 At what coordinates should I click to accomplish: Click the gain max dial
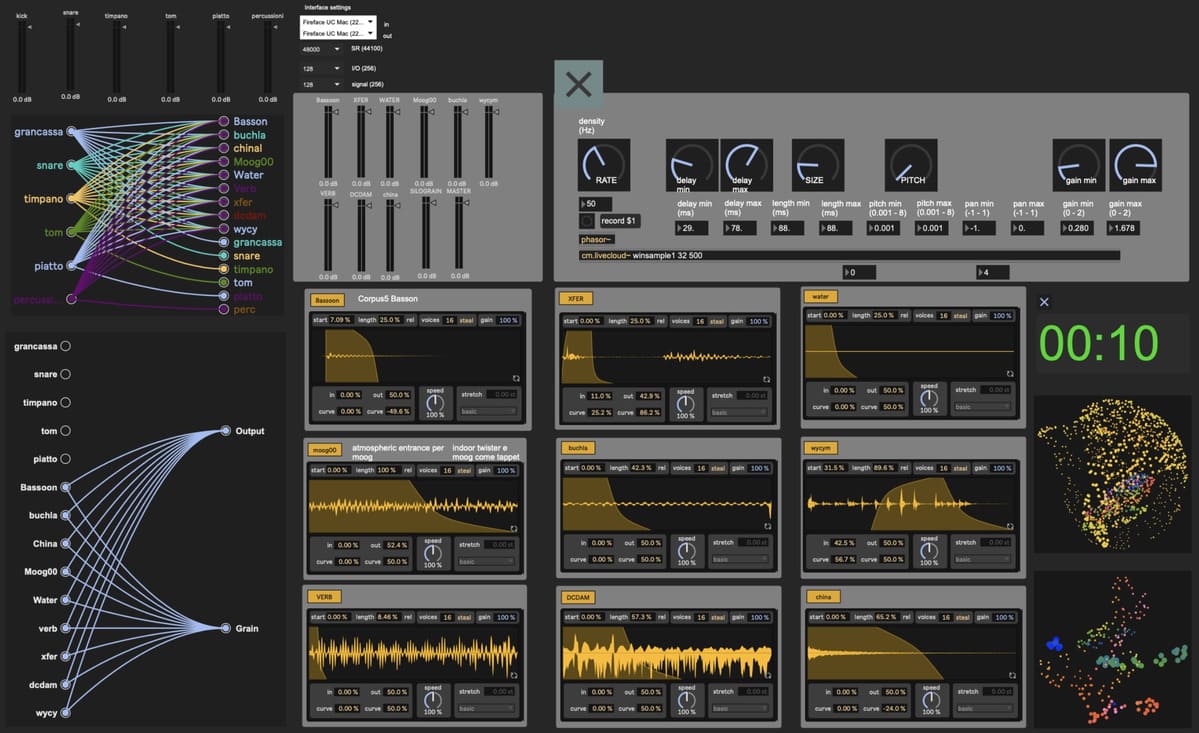pyautogui.click(x=1136, y=164)
